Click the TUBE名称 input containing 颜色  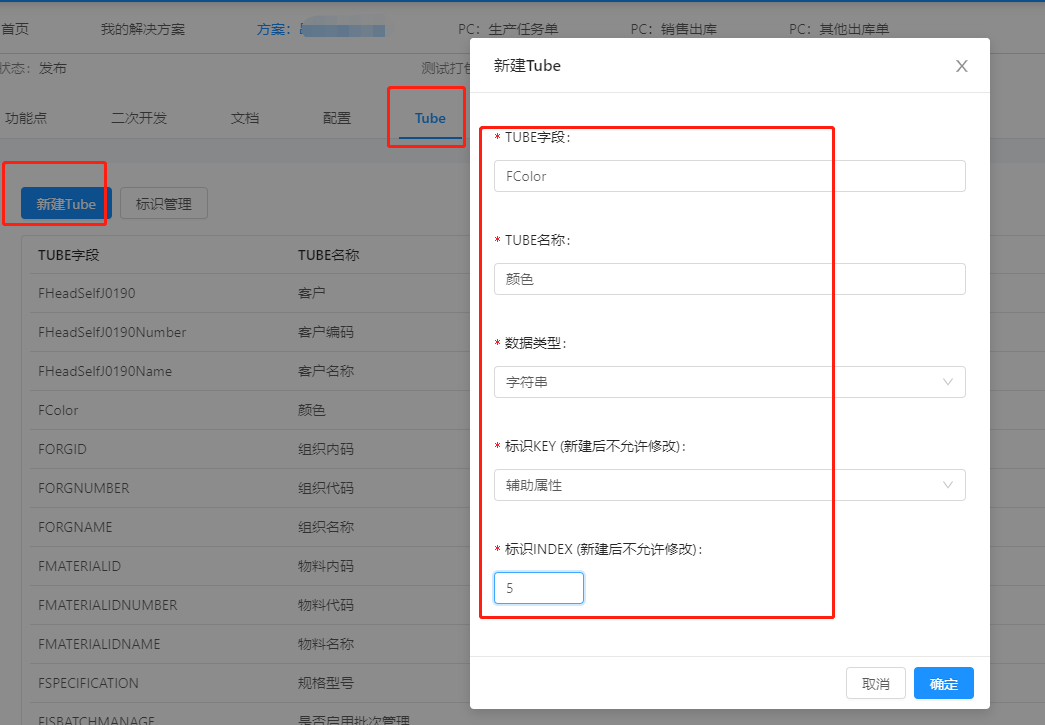click(729, 279)
